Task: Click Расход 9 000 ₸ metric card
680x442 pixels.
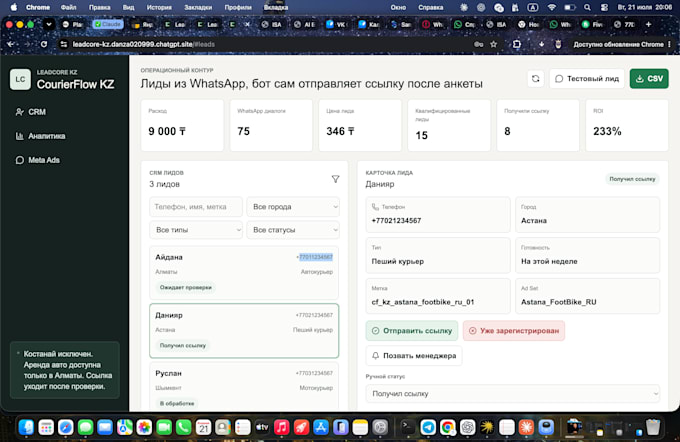Action: tap(182, 125)
